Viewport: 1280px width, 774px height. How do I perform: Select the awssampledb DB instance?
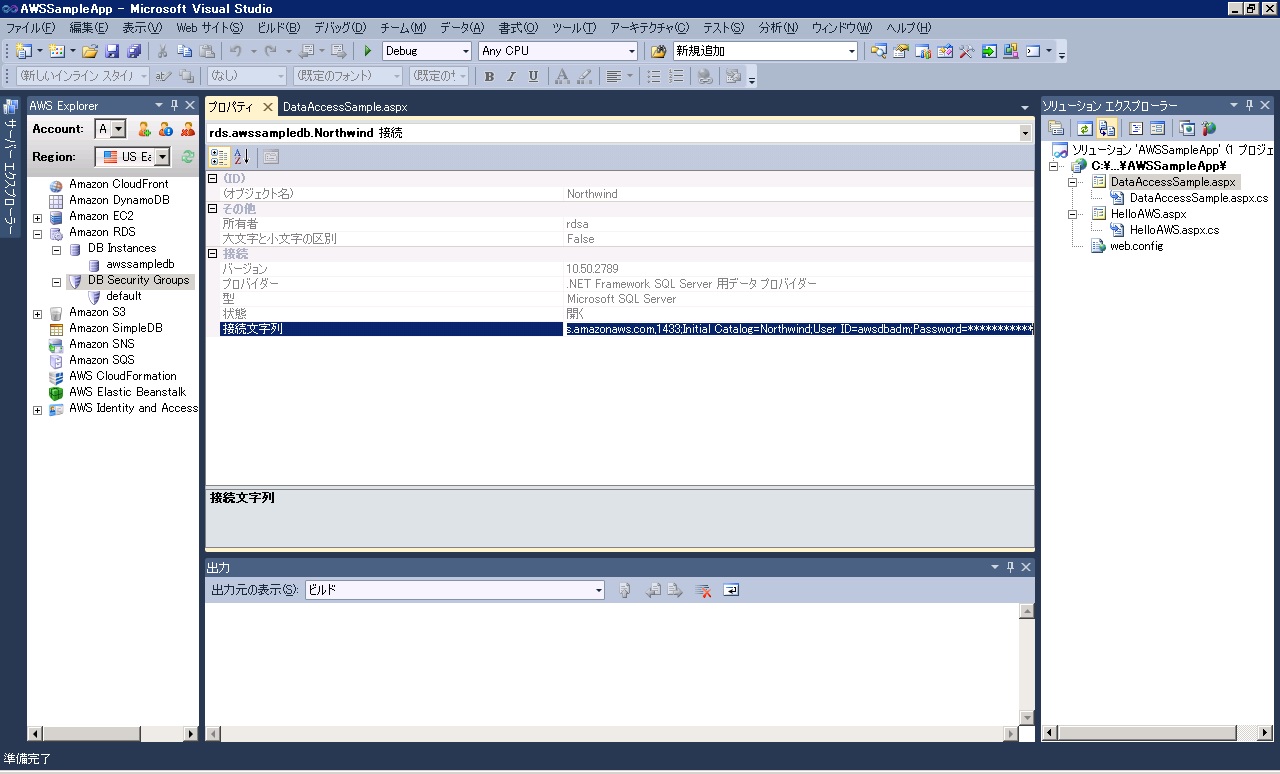click(140, 264)
